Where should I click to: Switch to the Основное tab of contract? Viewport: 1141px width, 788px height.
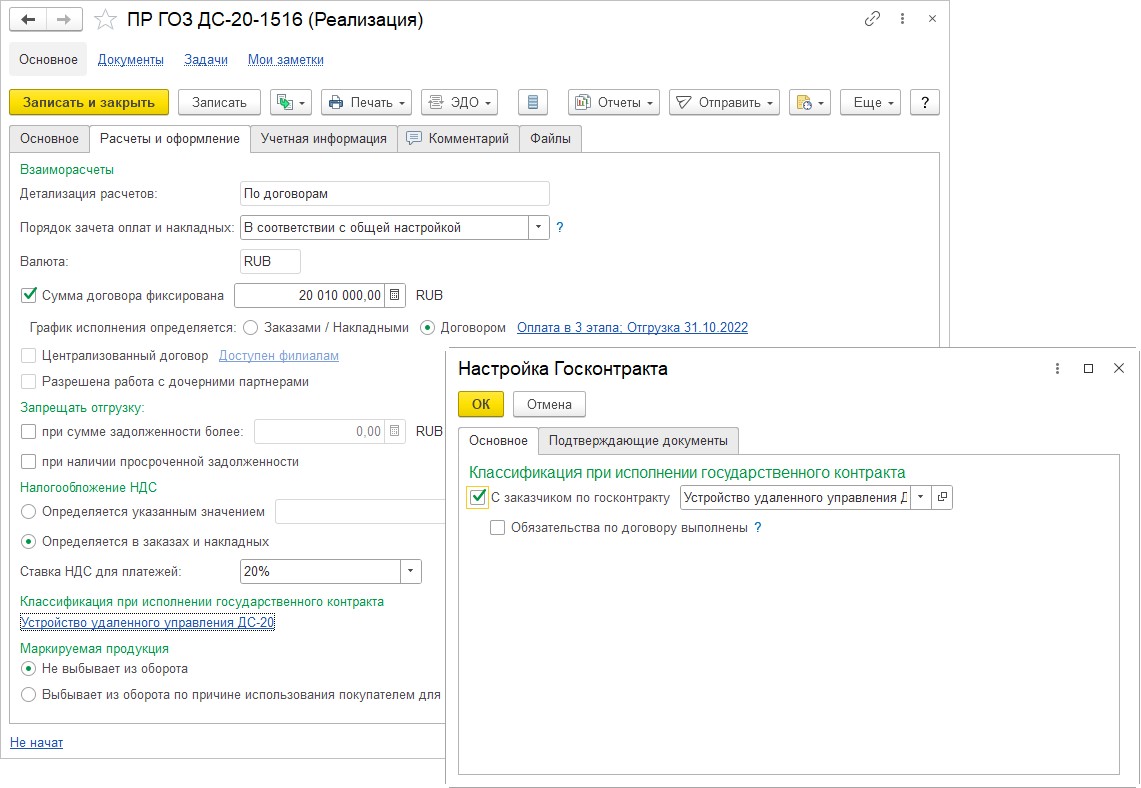pyautogui.click(x=49, y=138)
